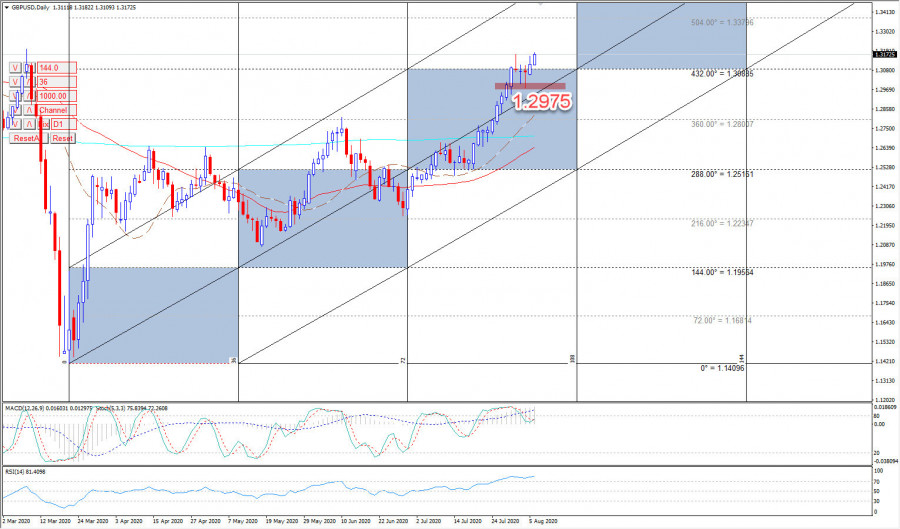Viewport: 900px width, 529px height.
Task: Select the red resistance zone rectangle
Action: [x=530, y=86]
